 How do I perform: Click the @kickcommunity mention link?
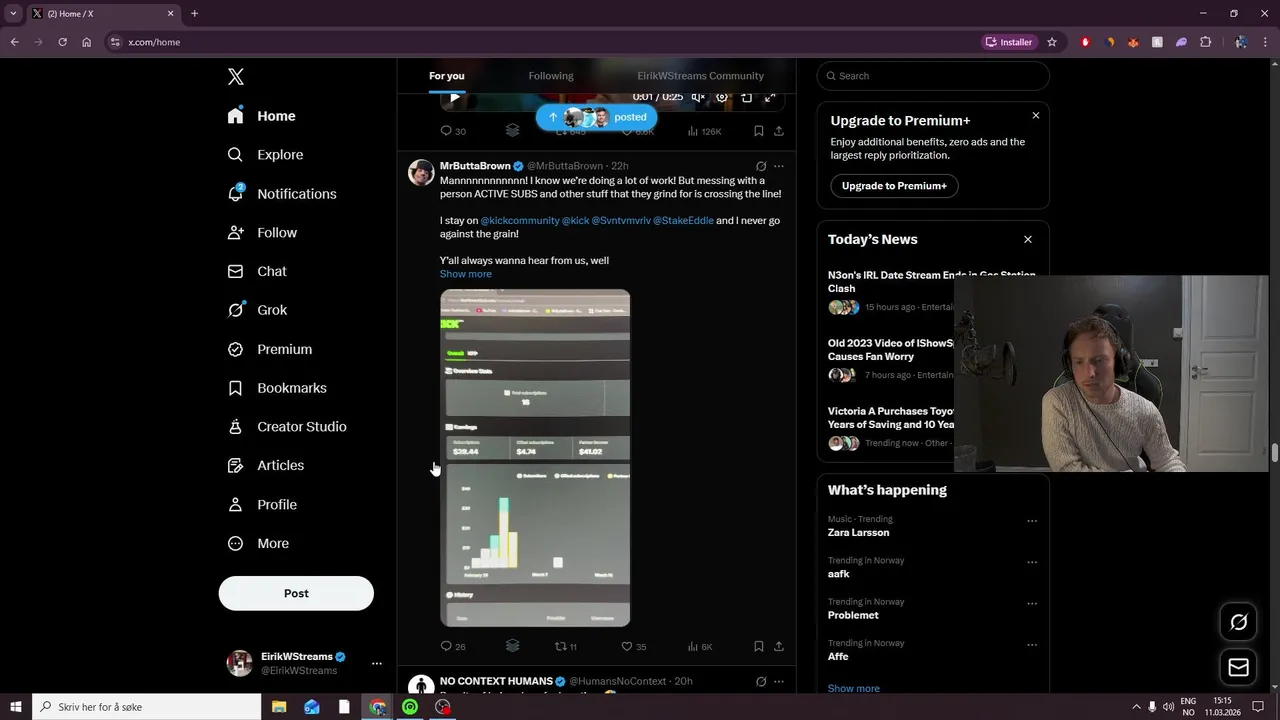pyautogui.click(x=520, y=220)
